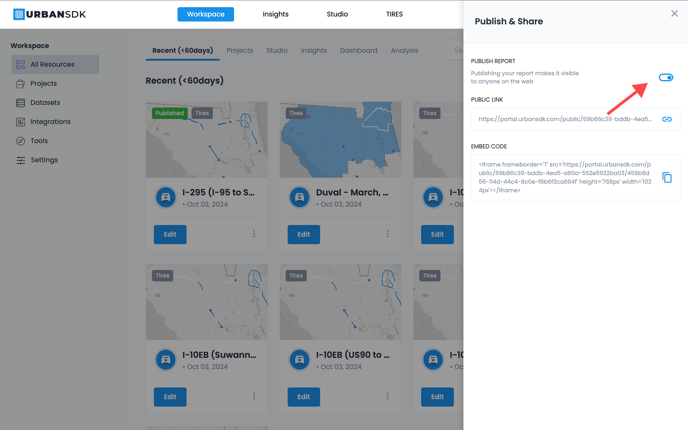Click the Urban SDK logo

tap(50, 14)
